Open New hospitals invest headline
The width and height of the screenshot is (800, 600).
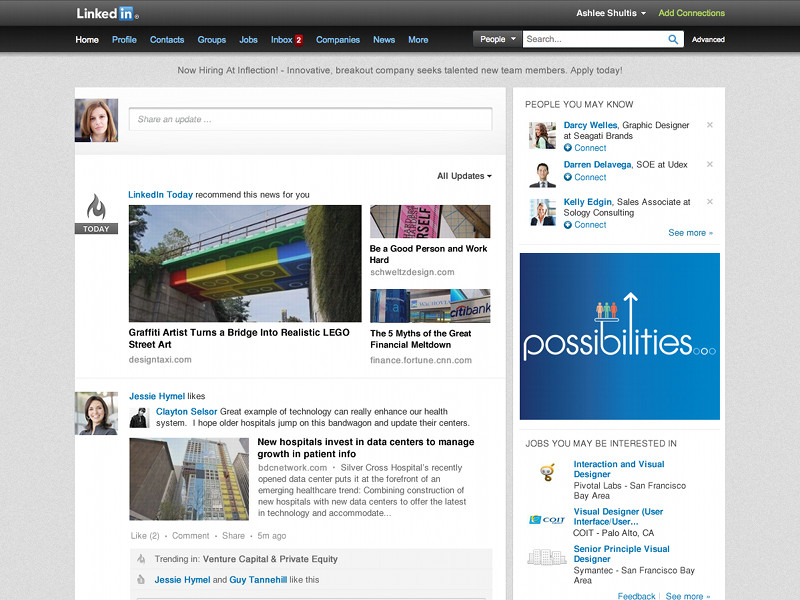[x=366, y=448]
